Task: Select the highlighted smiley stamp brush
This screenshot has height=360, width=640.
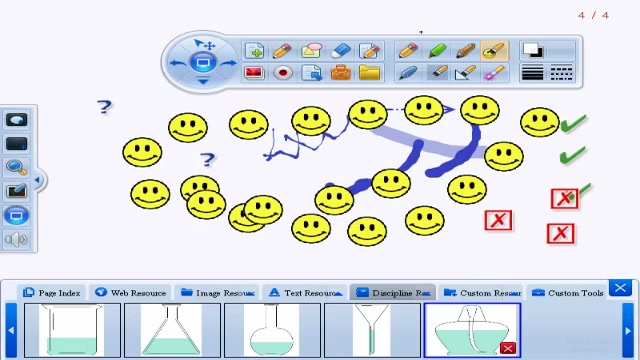Action: 494,51
